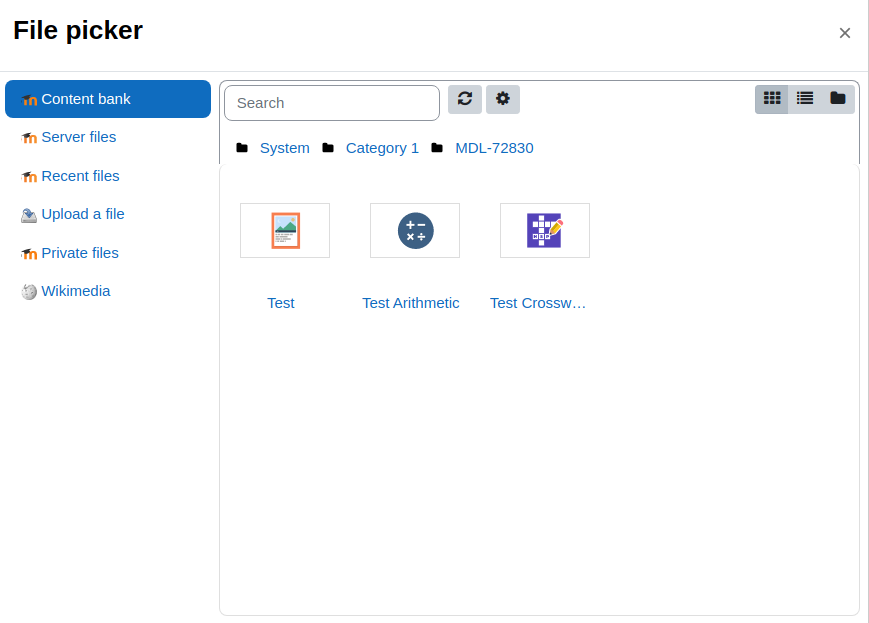869x623 pixels.
Task: Click the Test Crossw… file name
Action: tap(538, 303)
